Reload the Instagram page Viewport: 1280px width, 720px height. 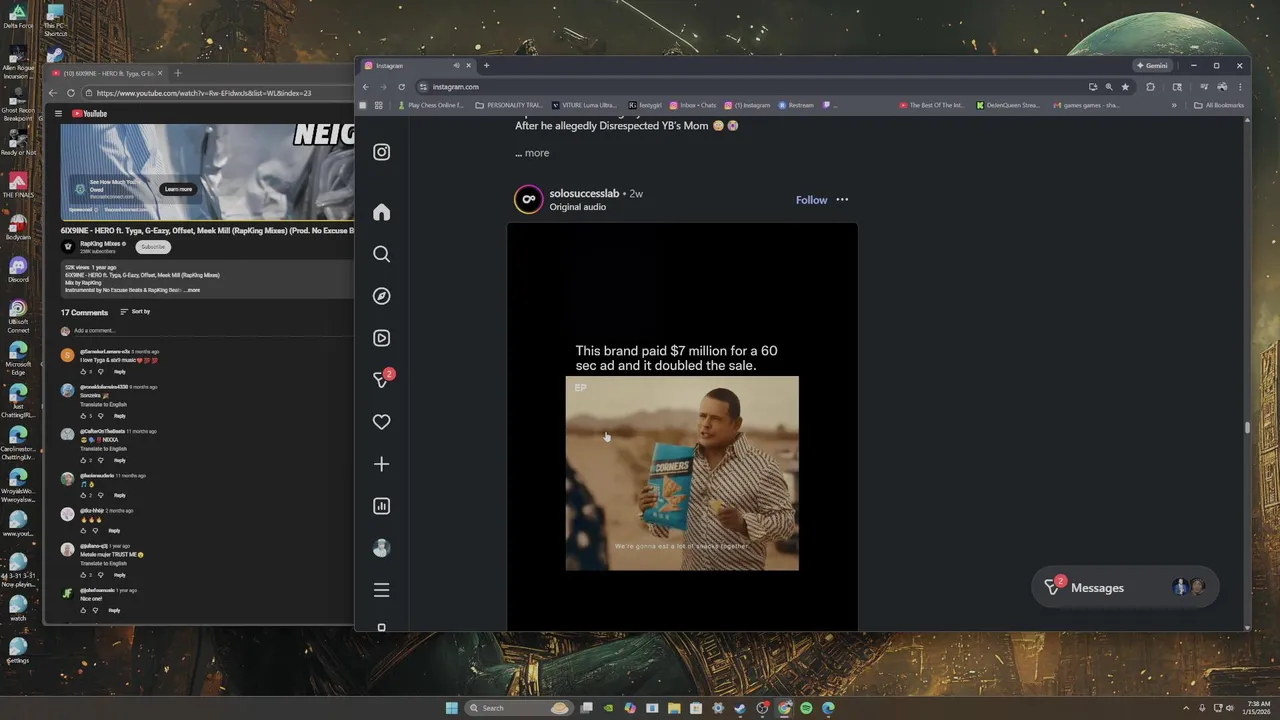(x=402, y=87)
